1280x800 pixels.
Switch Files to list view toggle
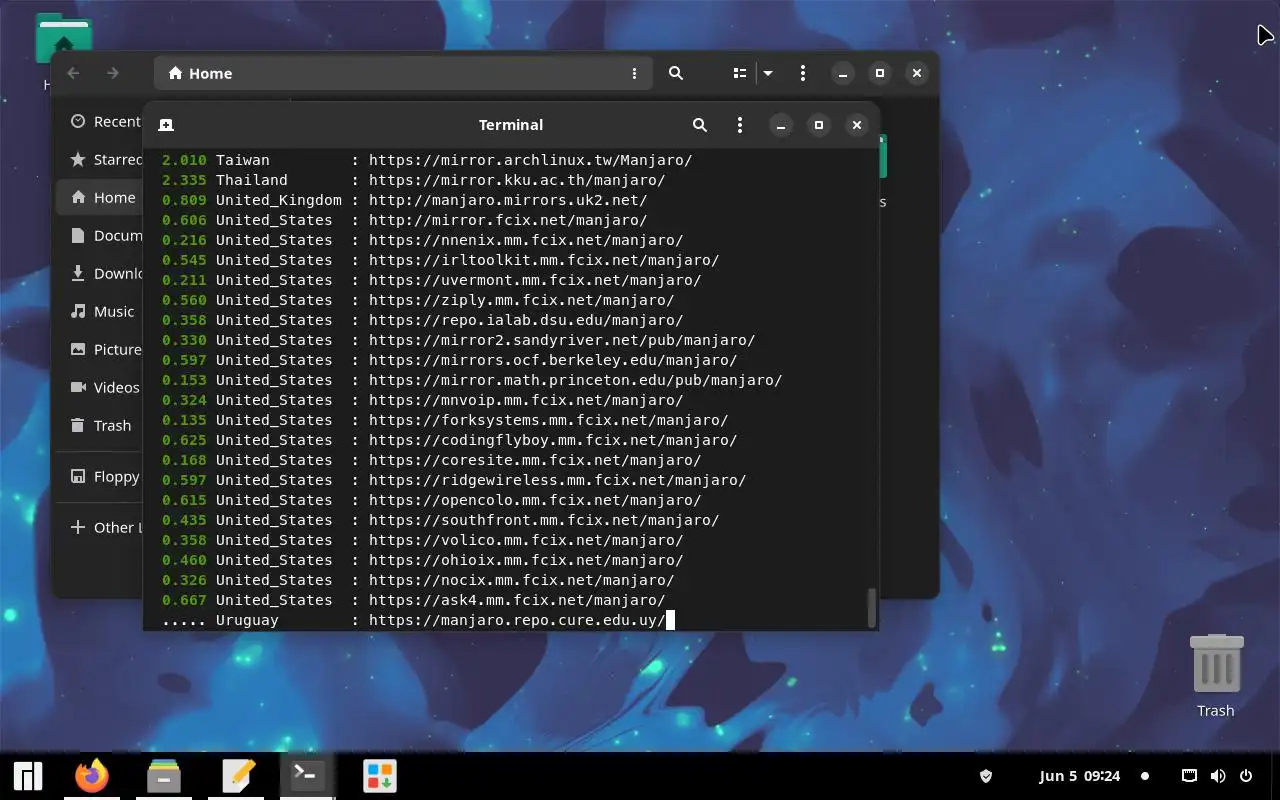740,73
